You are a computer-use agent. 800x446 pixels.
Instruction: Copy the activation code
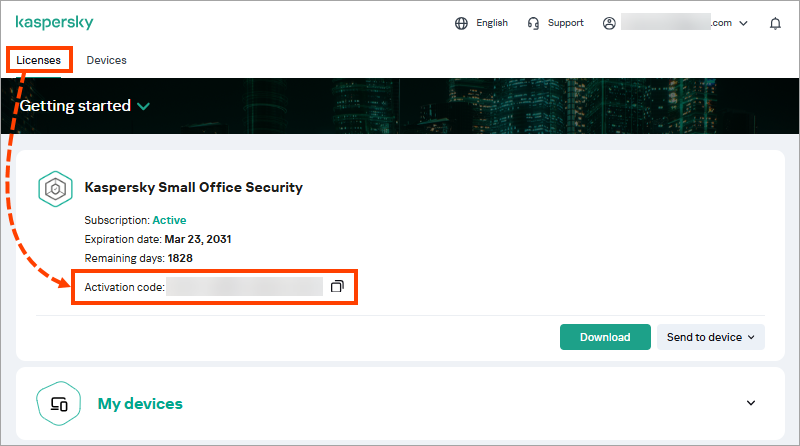tap(337, 287)
